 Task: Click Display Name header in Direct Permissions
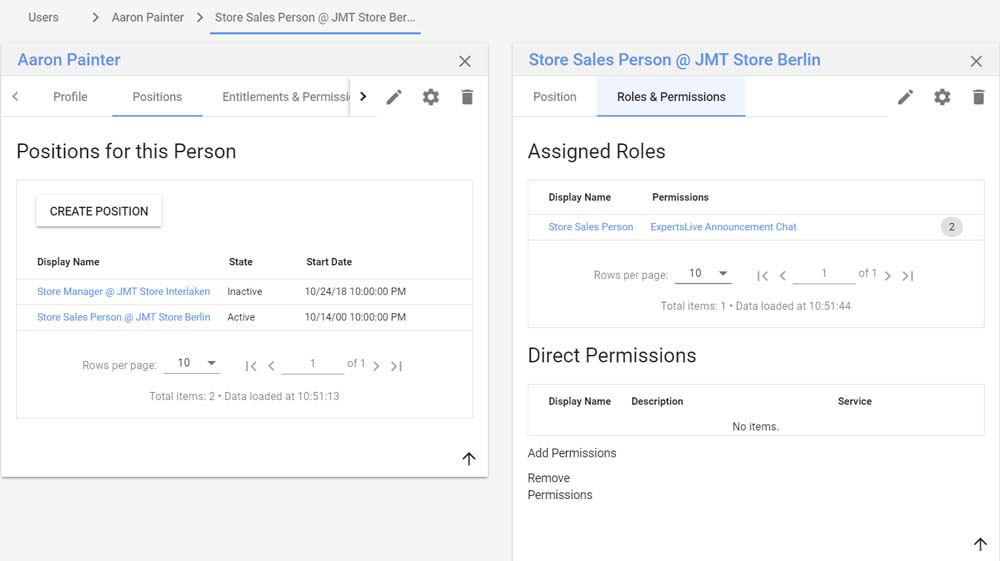click(580, 402)
